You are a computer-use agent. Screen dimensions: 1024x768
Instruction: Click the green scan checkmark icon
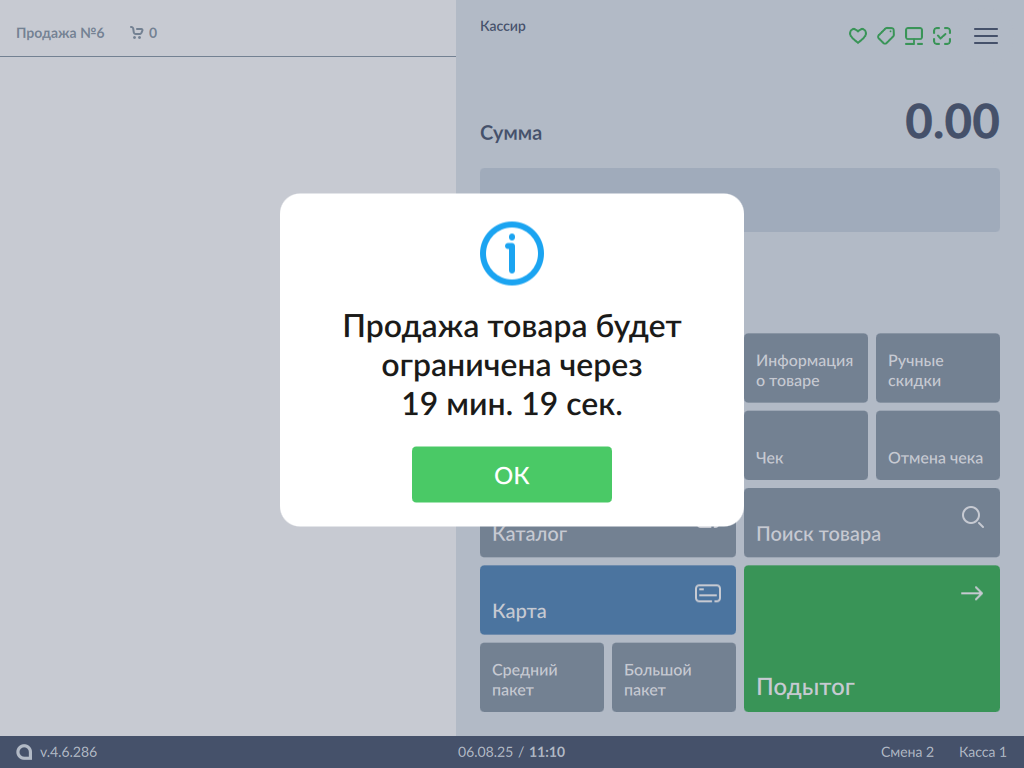click(x=941, y=36)
